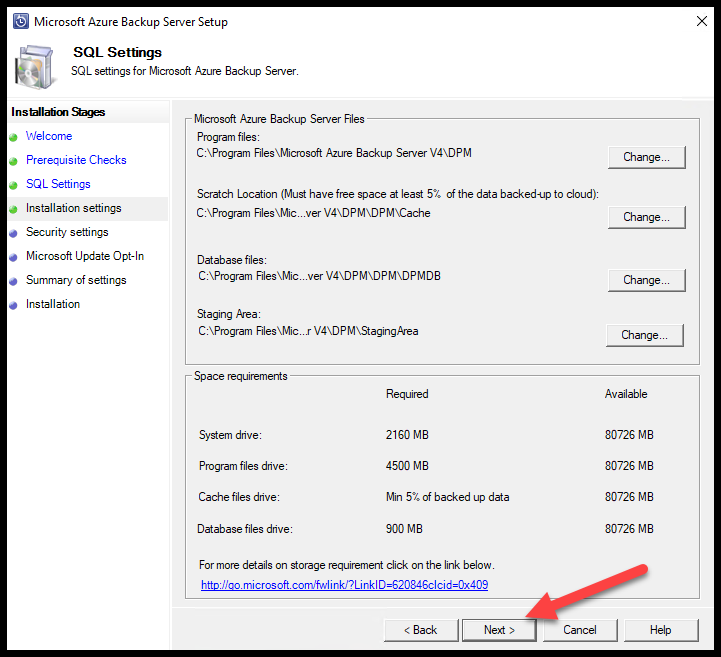Image resolution: width=721 pixels, height=657 pixels.
Task: Change the Staging Area path
Action: pyautogui.click(x=645, y=335)
